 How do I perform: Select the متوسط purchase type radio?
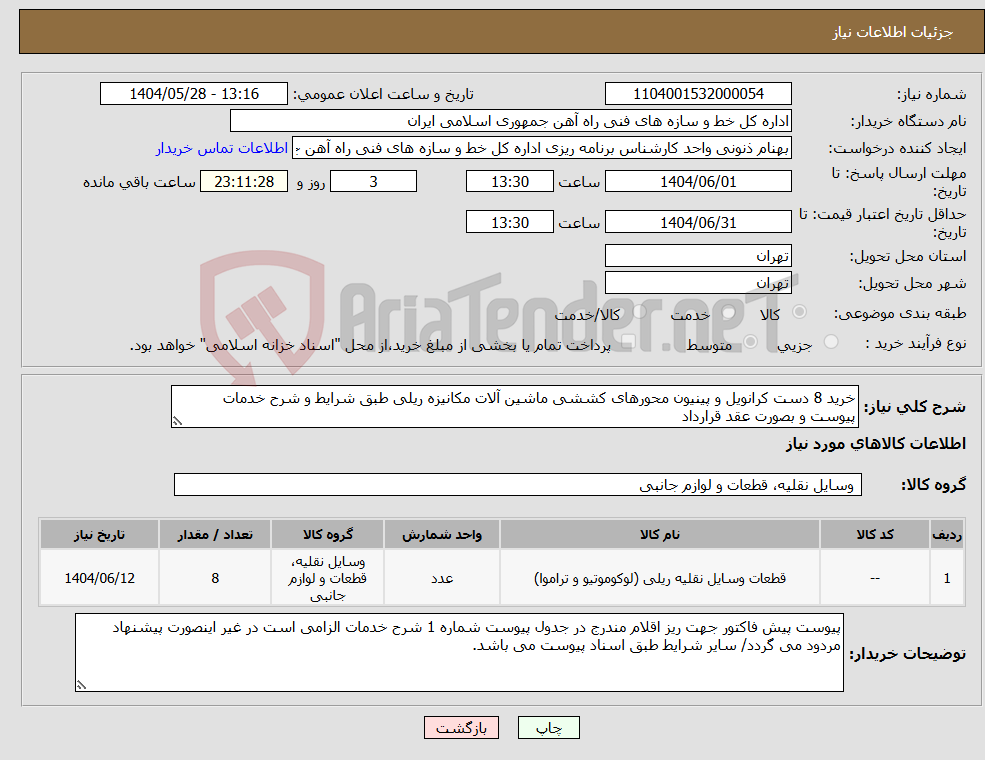click(751, 342)
